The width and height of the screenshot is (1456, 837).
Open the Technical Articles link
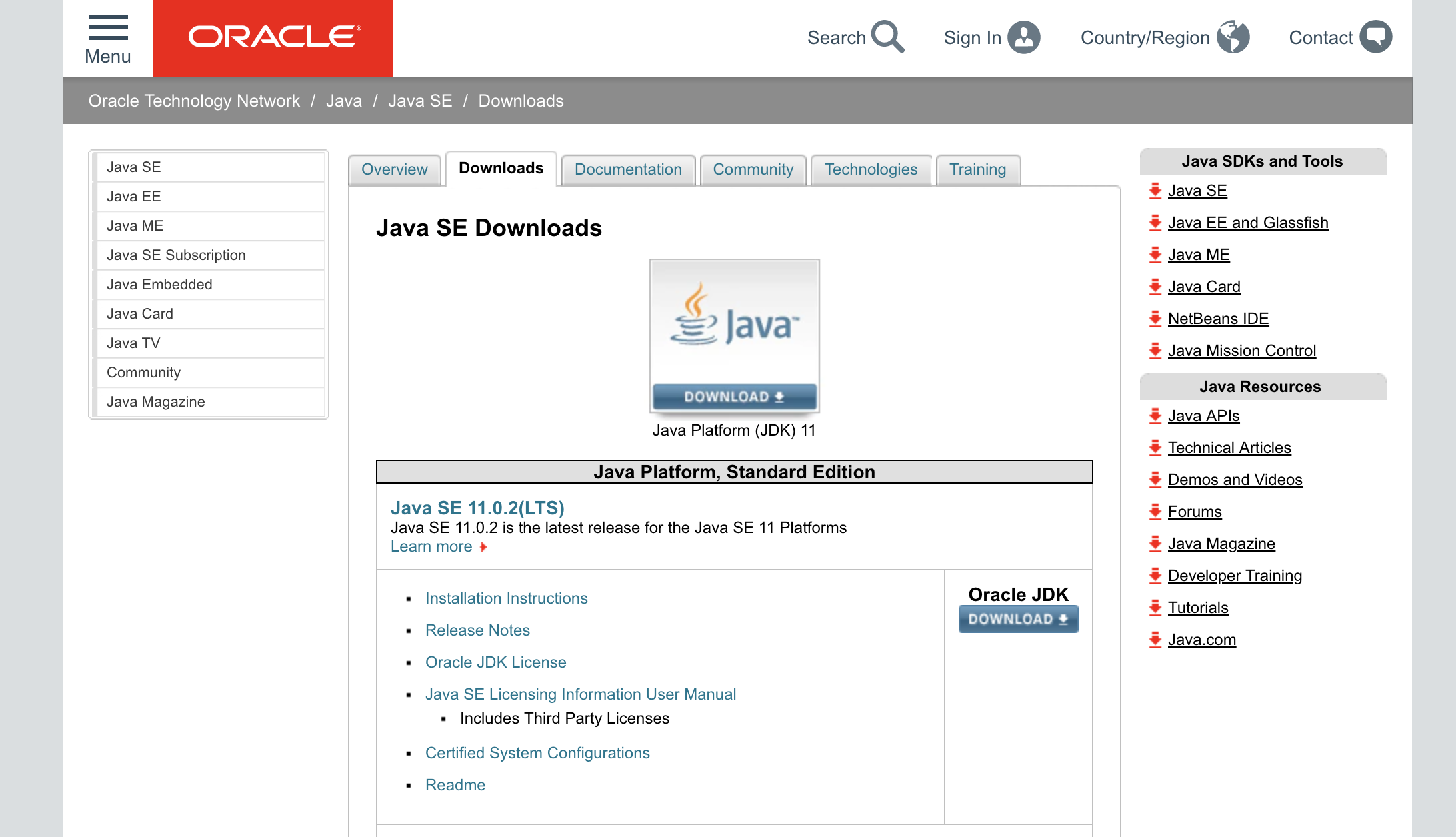1229,448
